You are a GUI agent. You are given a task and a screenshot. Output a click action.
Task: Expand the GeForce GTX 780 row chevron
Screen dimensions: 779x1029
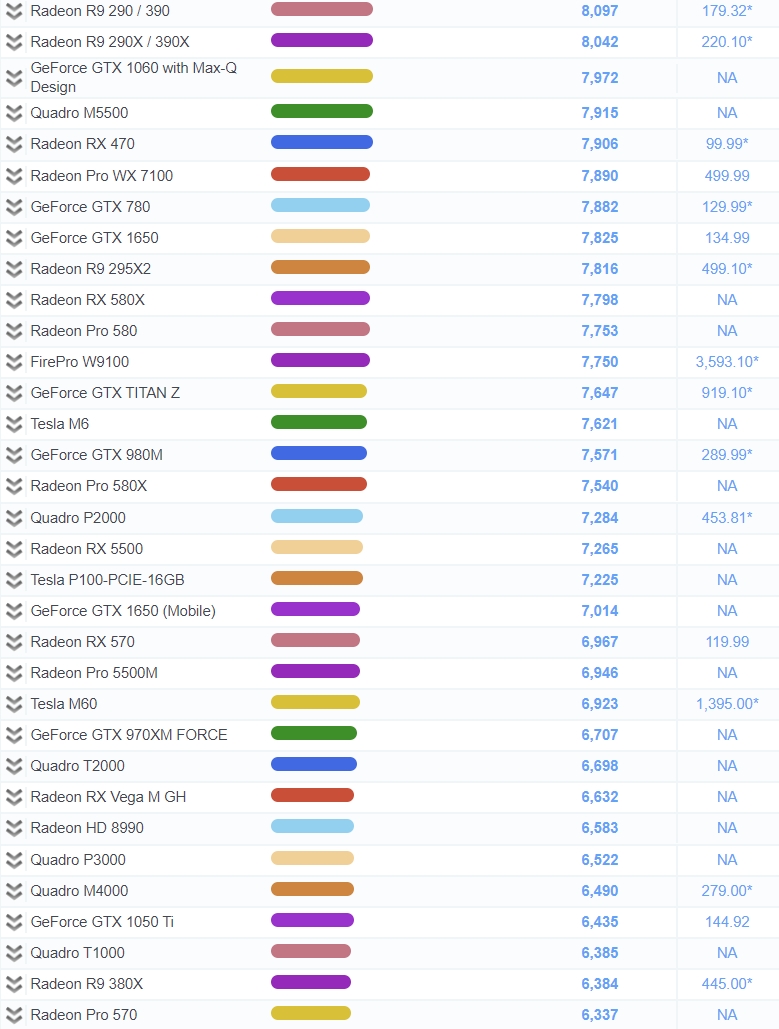(x=14, y=207)
